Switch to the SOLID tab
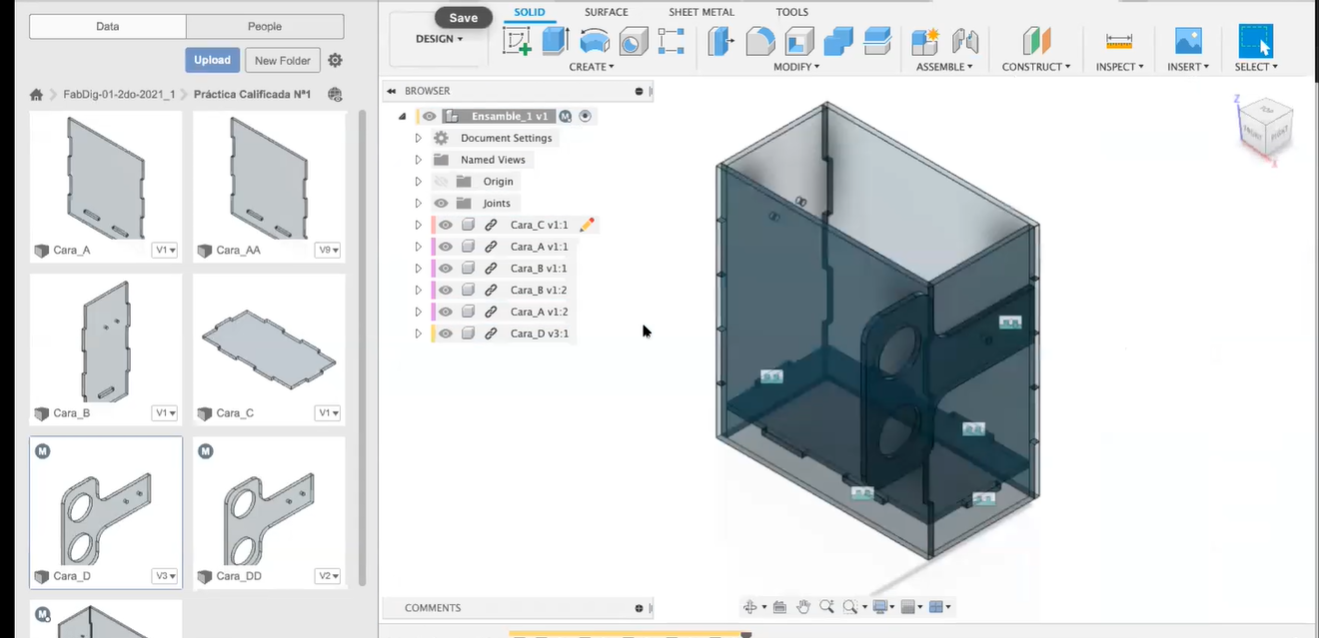Image resolution: width=1319 pixels, height=638 pixels. pos(530,12)
